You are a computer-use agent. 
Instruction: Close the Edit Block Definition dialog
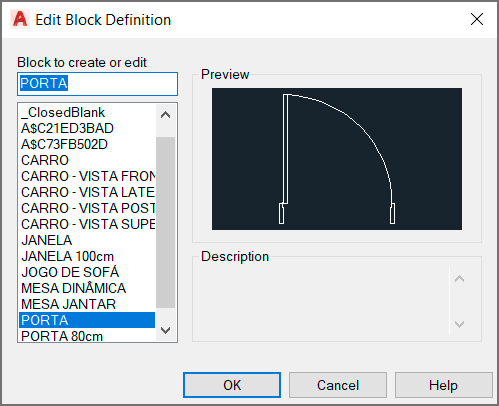[477, 19]
